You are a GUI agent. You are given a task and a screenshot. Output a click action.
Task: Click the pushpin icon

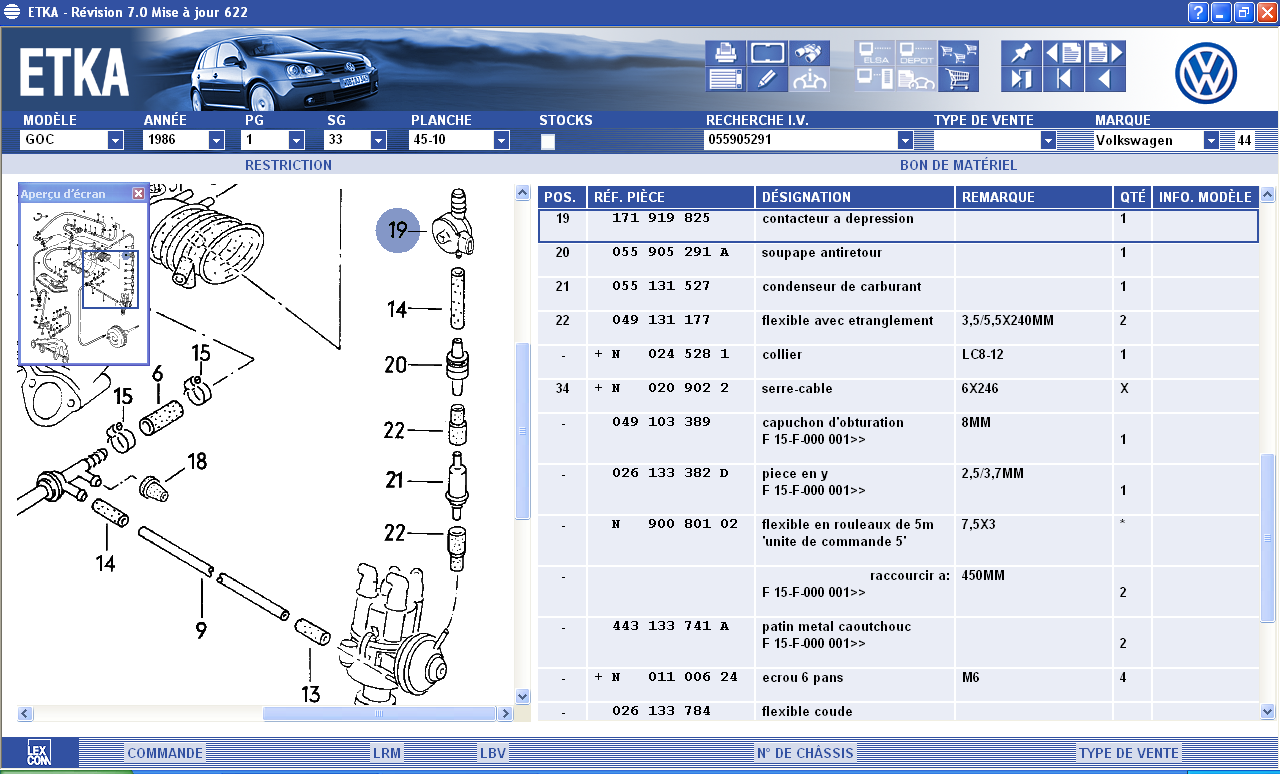(1021, 53)
